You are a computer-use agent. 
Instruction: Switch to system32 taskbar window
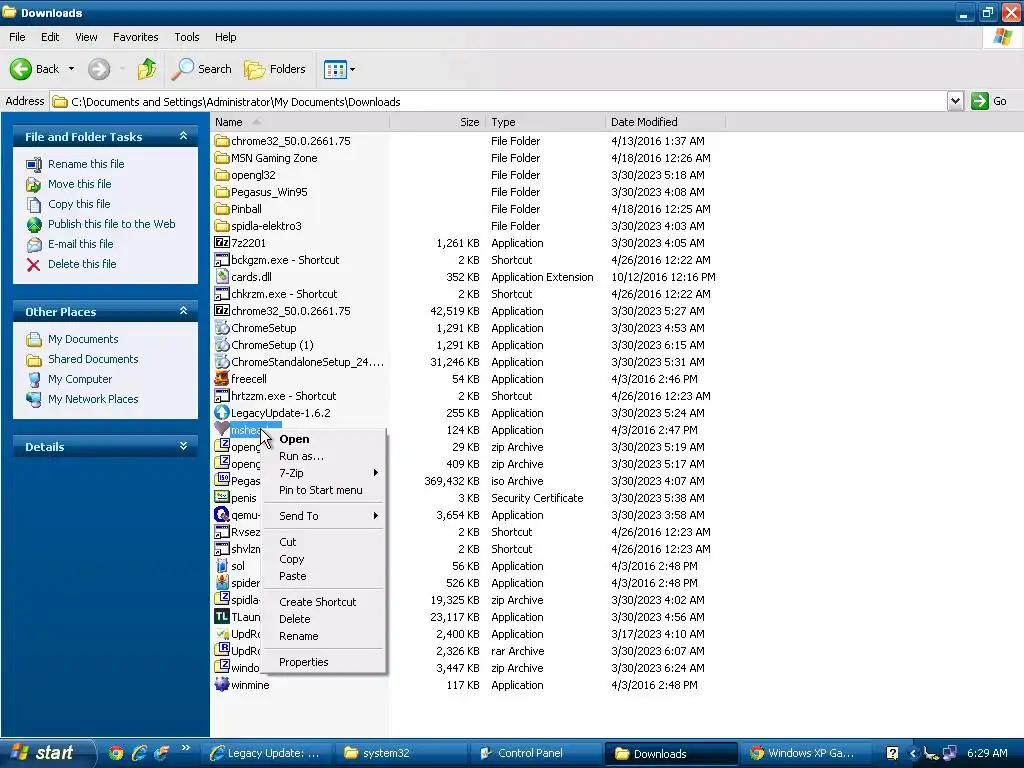[x=402, y=753]
